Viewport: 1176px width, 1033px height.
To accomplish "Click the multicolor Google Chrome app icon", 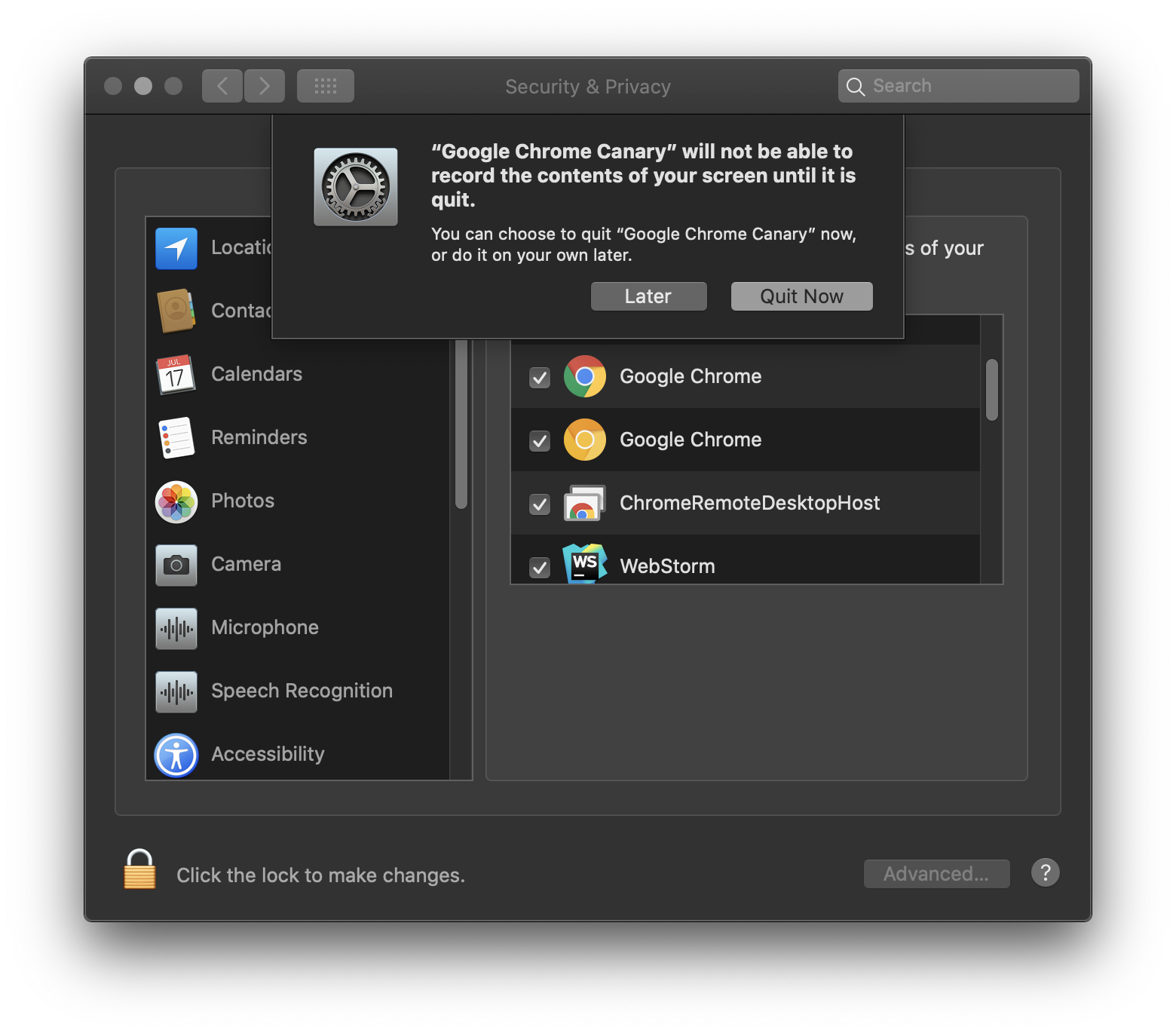I will 585,376.
